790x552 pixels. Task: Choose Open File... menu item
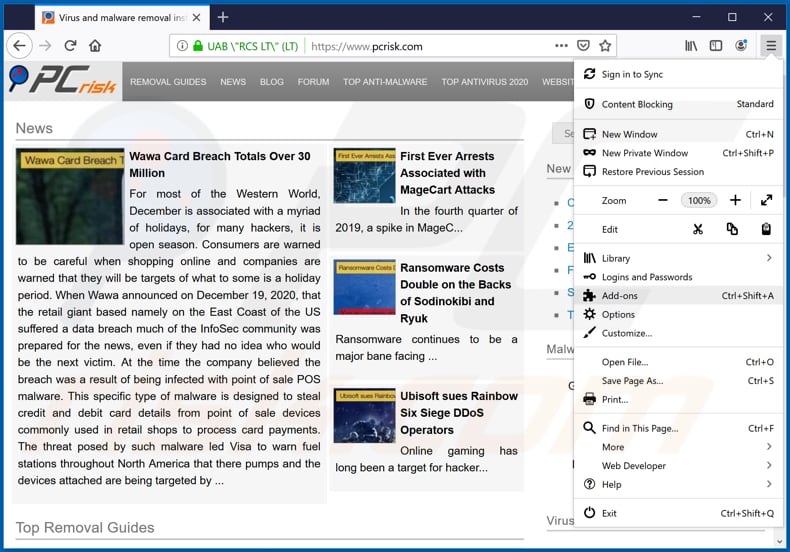(x=678, y=362)
